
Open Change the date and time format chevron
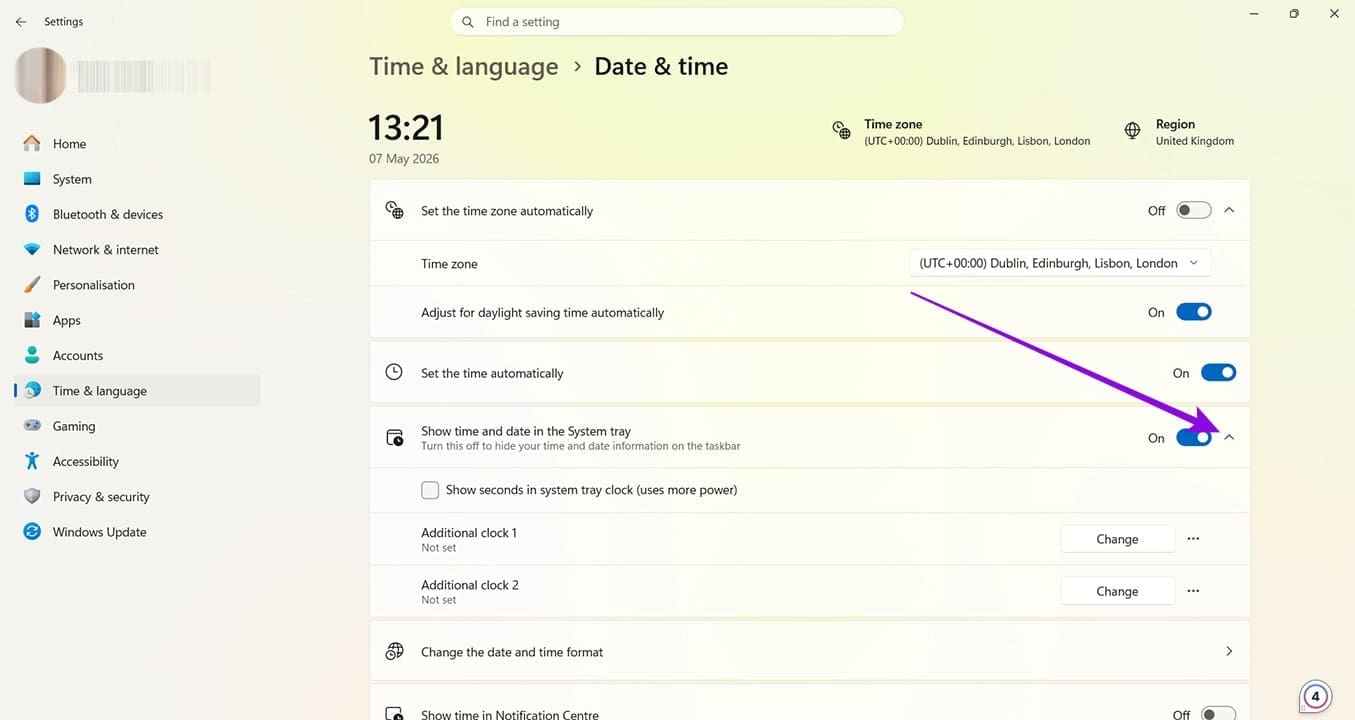click(x=1229, y=651)
